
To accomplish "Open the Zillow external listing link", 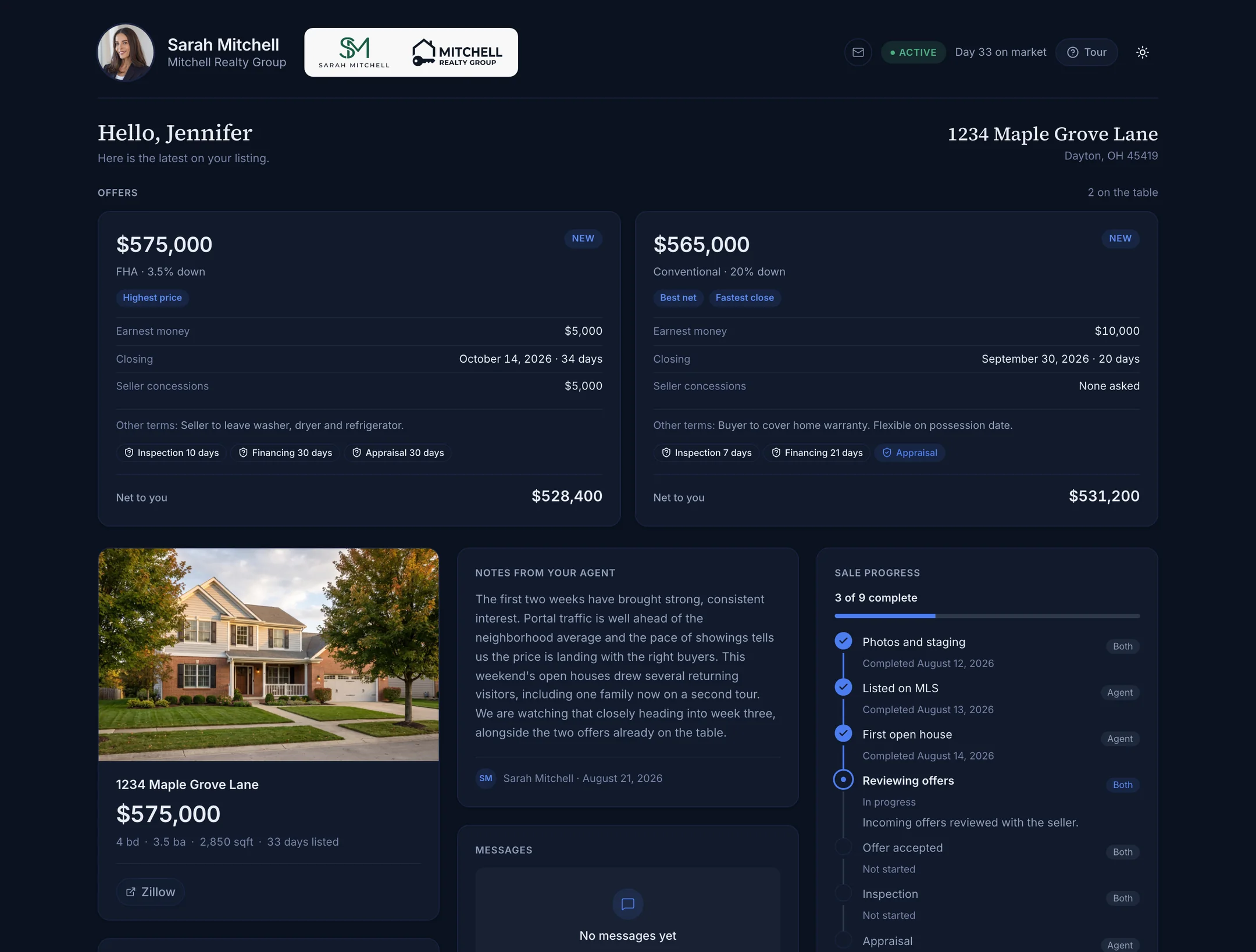I will pyautogui.click(x=151, y=892).
